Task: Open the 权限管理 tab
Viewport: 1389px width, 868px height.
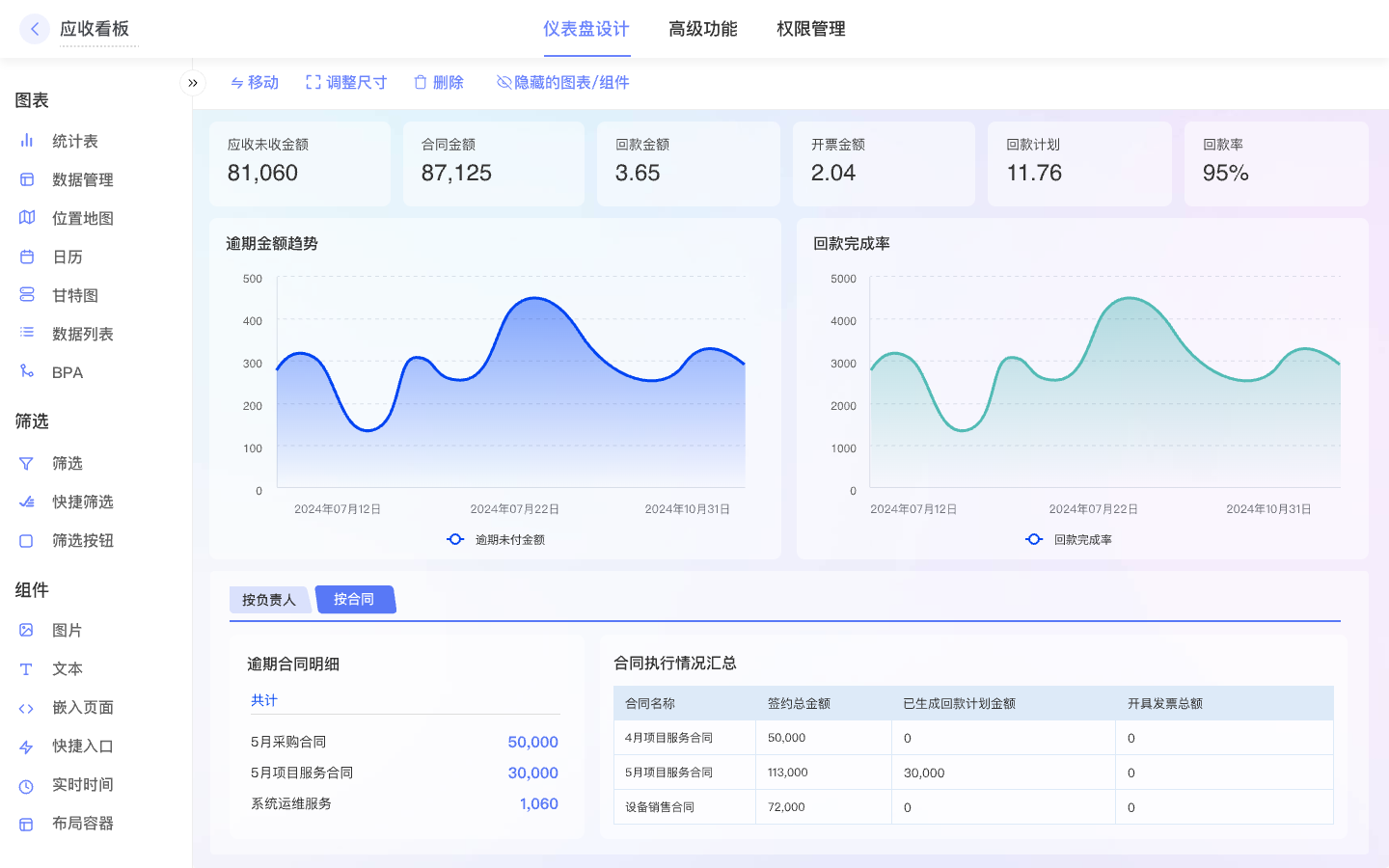Action: 810,29
